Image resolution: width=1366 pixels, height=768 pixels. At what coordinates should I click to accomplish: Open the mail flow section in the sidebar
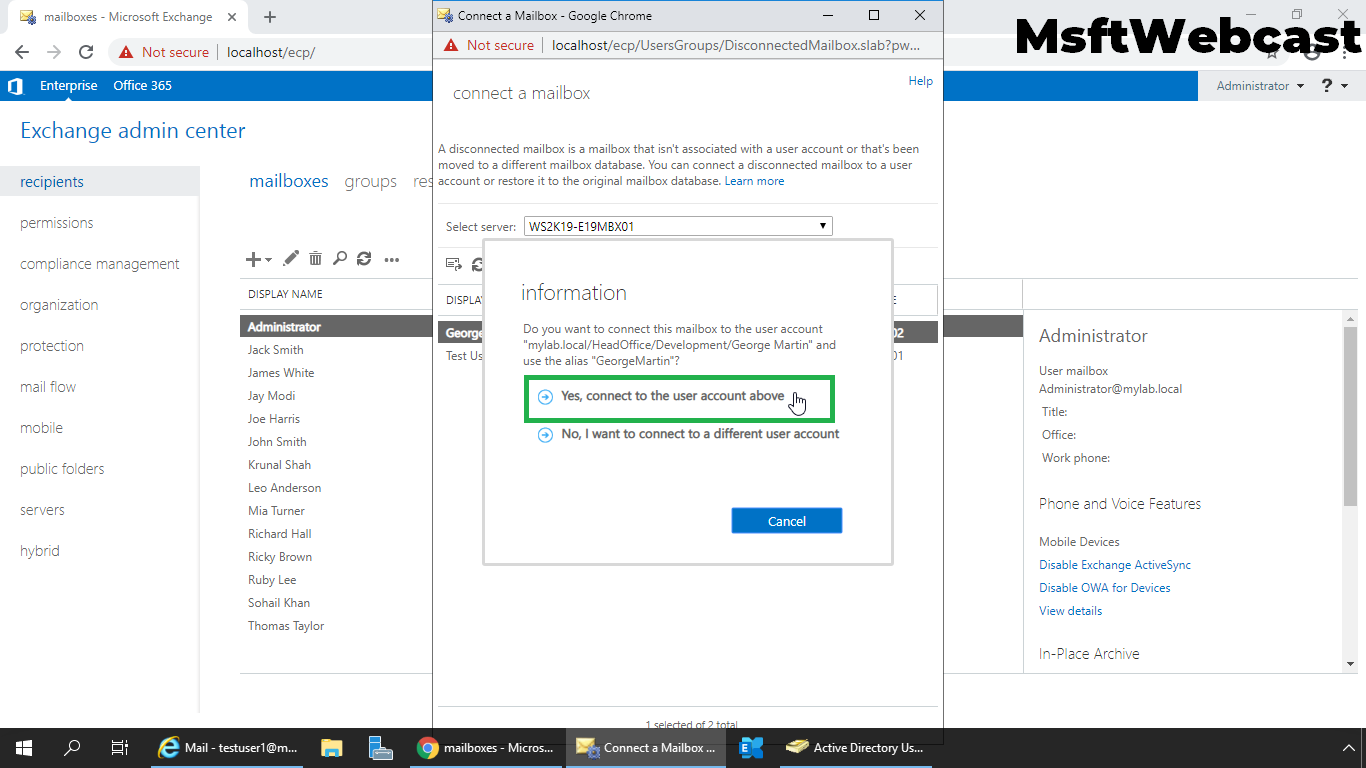tap(47, 386)
